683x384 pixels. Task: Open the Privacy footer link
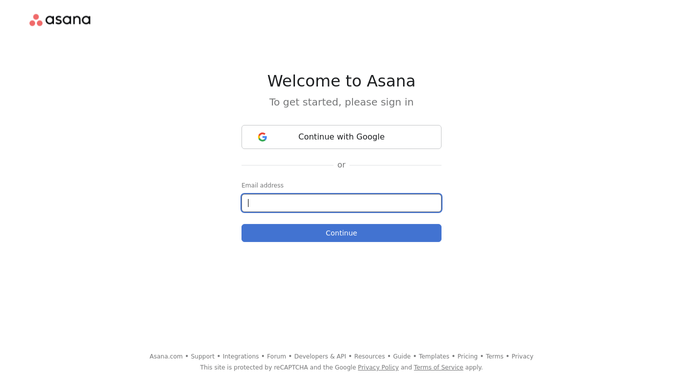point(522,356)
